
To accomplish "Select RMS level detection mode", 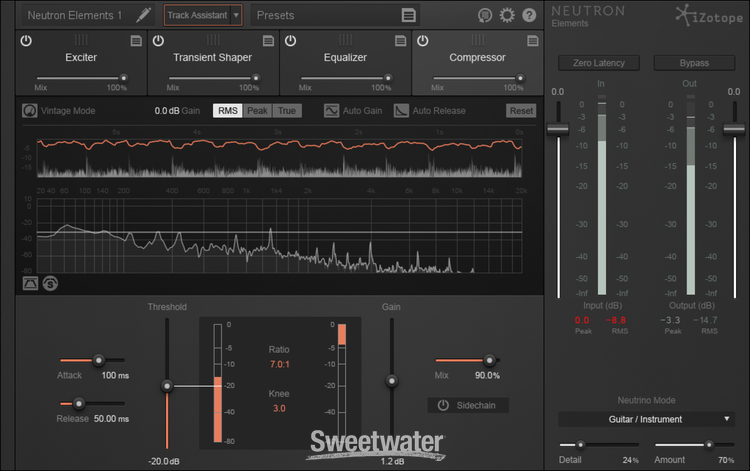I will [228, 111].
